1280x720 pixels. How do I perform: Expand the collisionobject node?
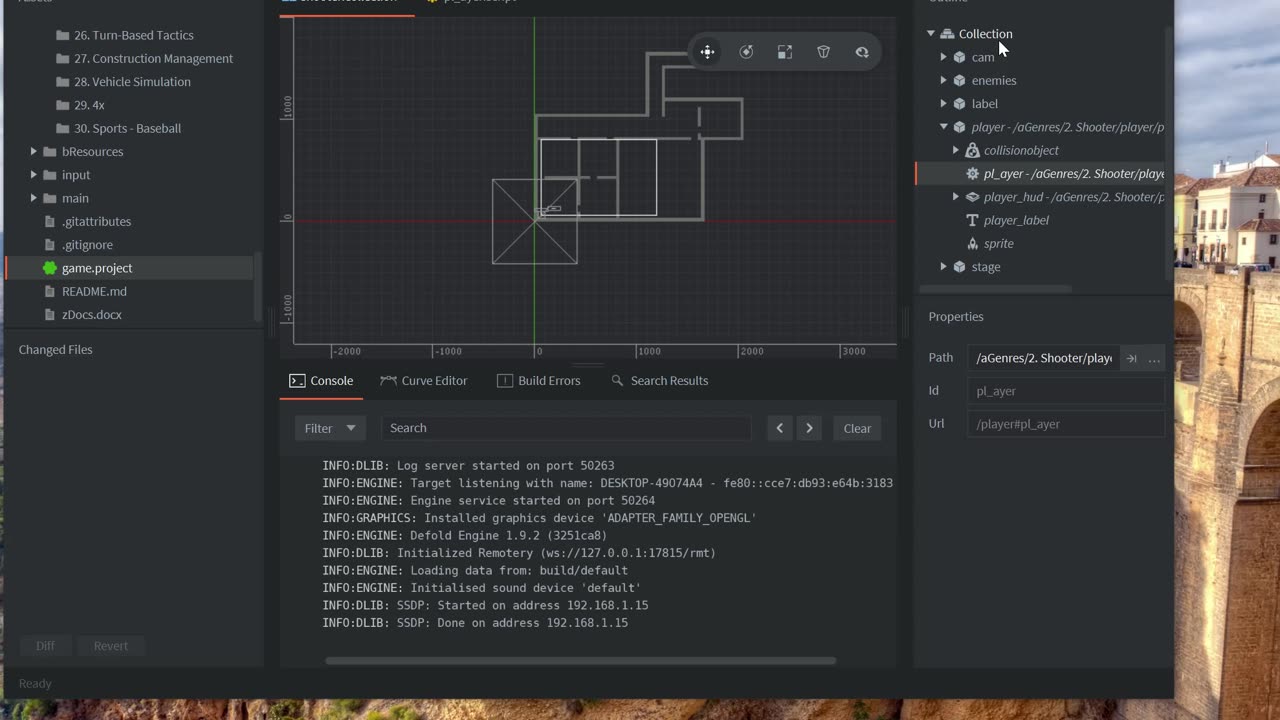tap(956, 150)
